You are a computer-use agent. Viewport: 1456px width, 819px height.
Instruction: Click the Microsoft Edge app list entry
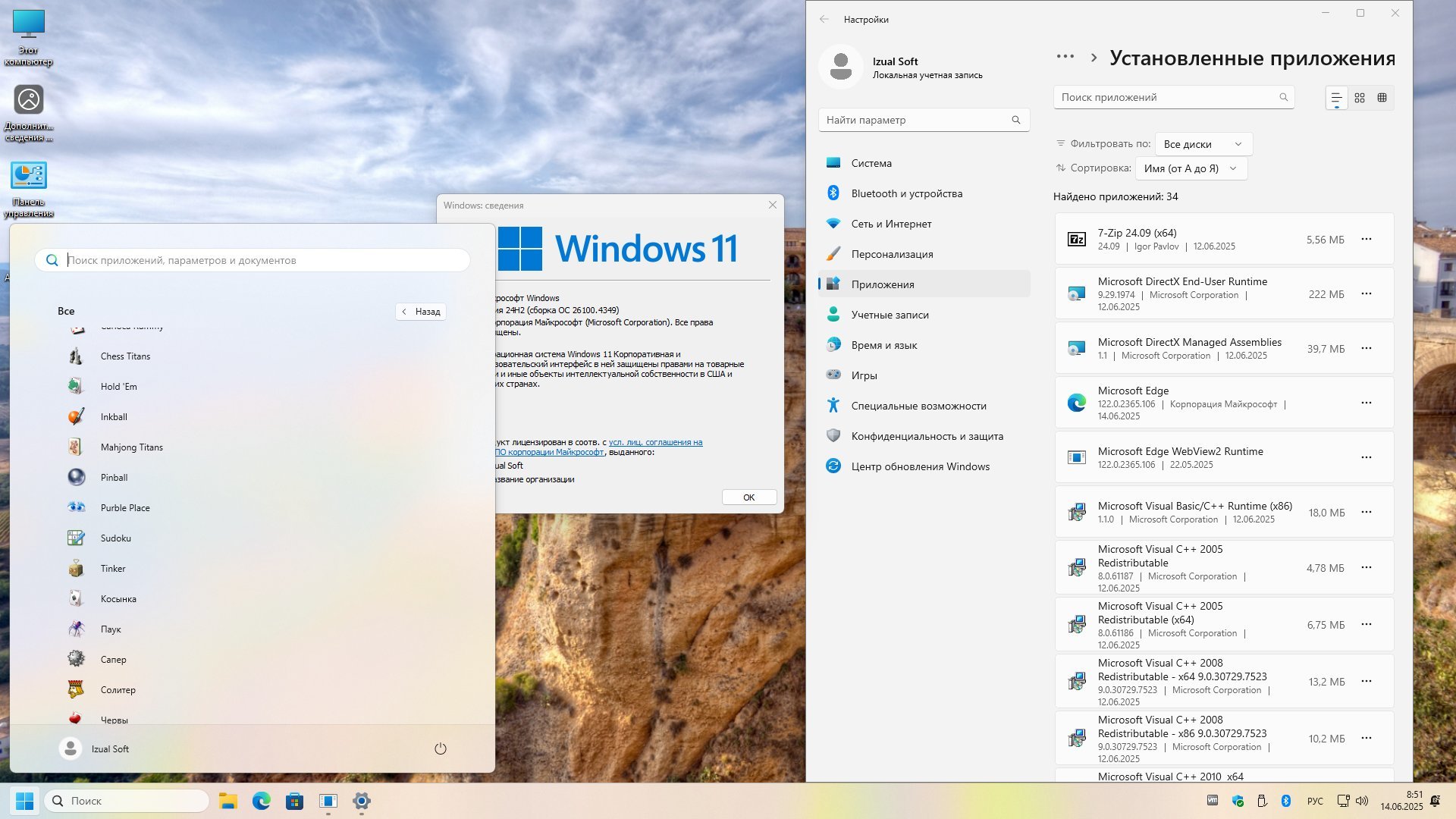[x=1224, y=403]
